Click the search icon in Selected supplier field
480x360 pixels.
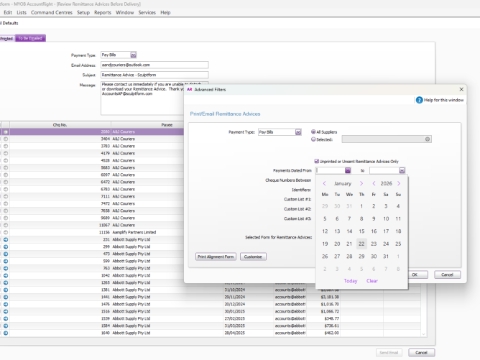coord(427,139)
